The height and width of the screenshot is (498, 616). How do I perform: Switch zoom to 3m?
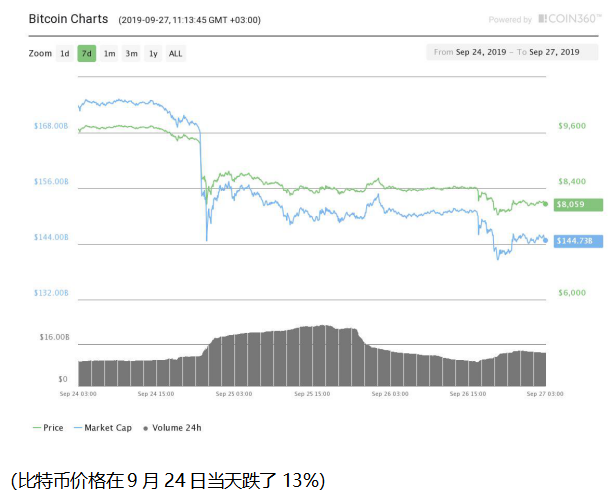131,53
